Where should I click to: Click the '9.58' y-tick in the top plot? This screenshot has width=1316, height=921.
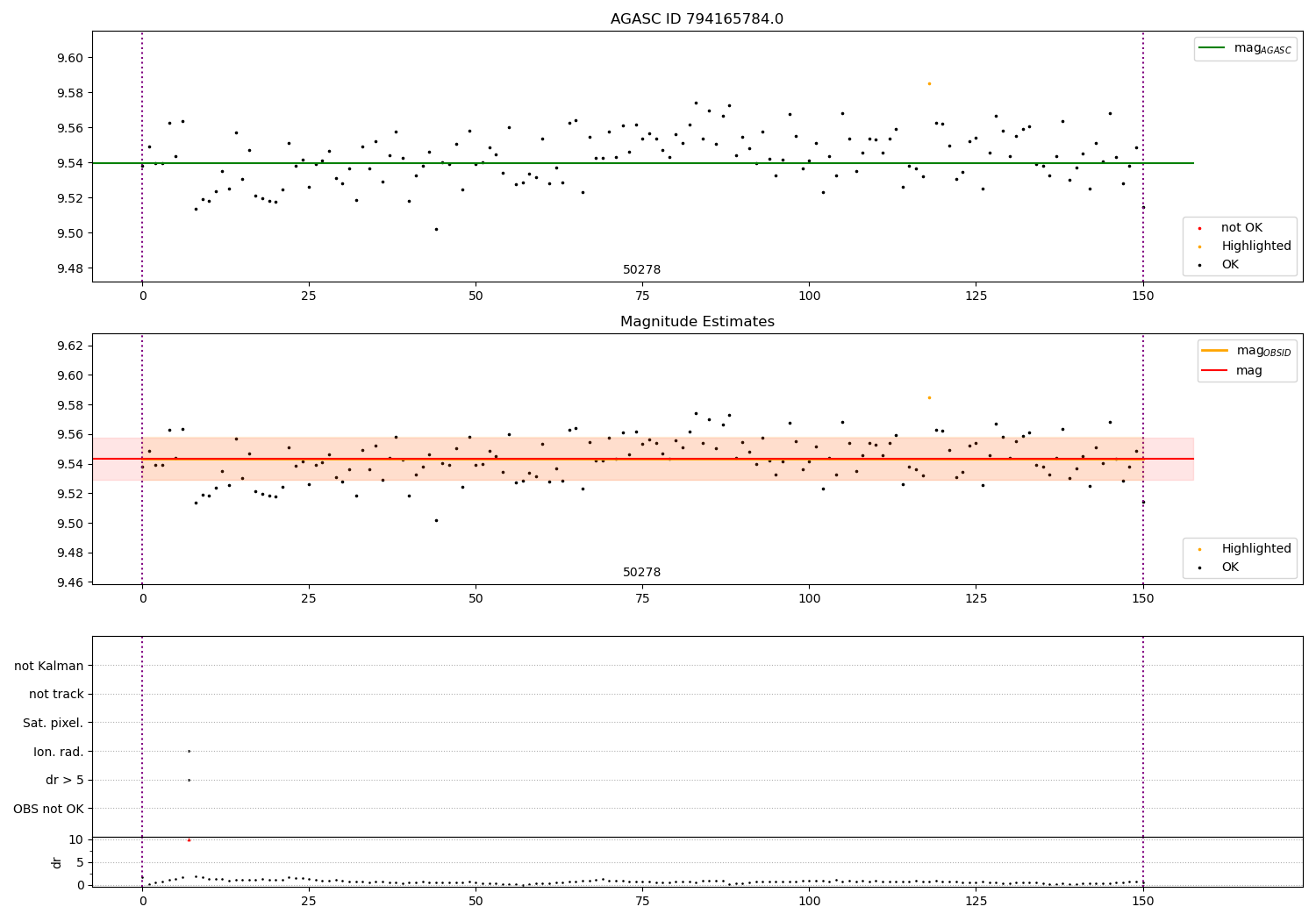coord(70,93)
